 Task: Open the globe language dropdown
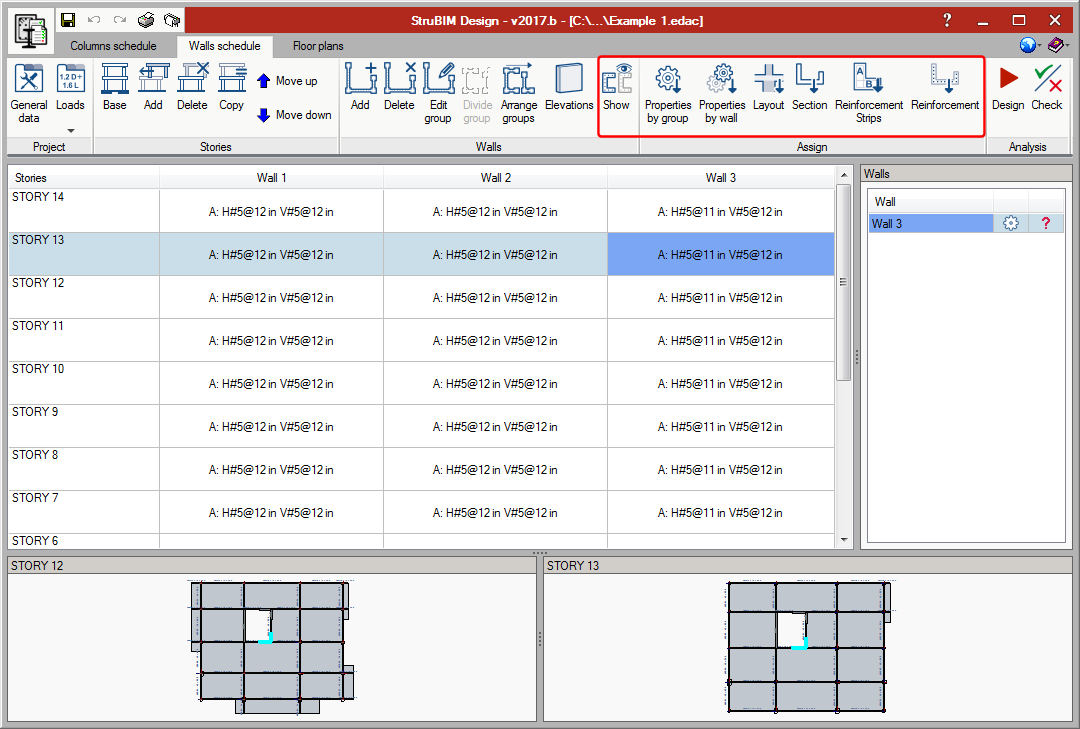point(1029,45)
